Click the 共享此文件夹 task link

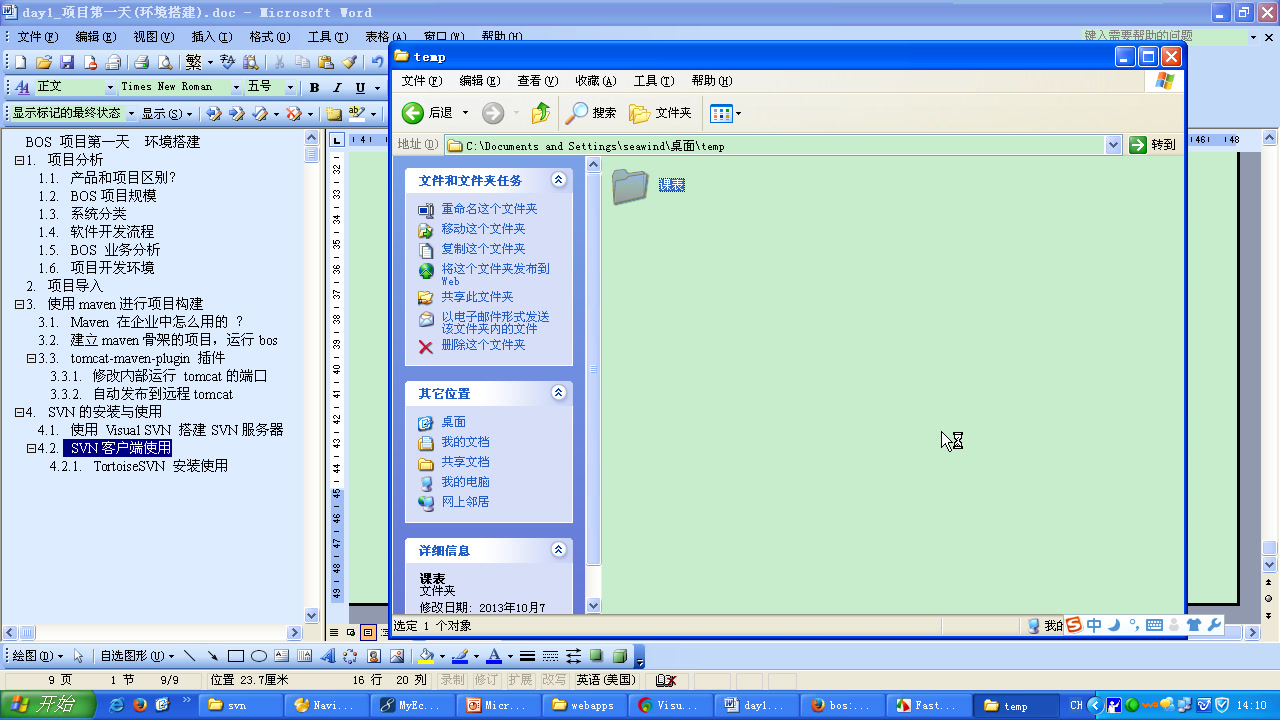coord(477,297)
